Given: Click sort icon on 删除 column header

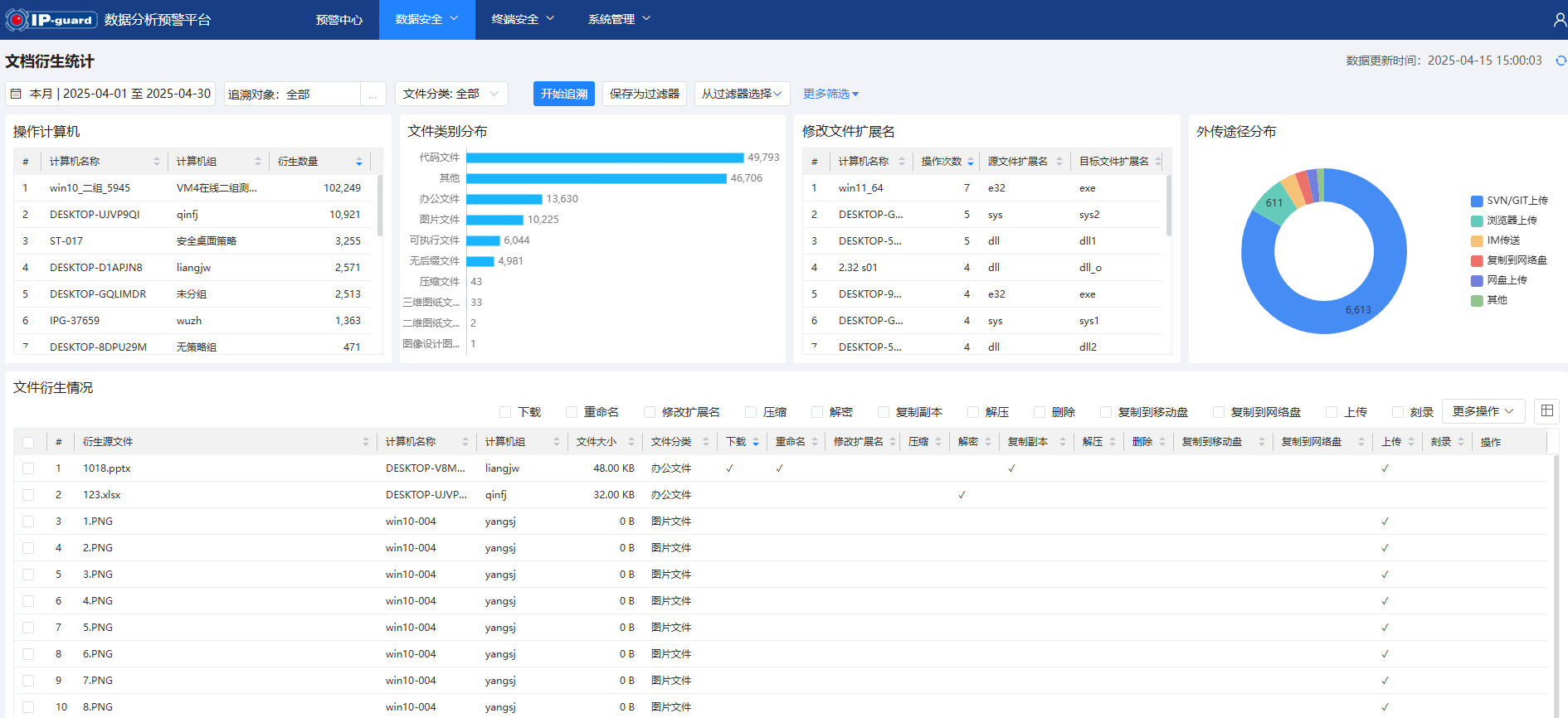Looking at the screenshot, I should (x=1162, y=442).
